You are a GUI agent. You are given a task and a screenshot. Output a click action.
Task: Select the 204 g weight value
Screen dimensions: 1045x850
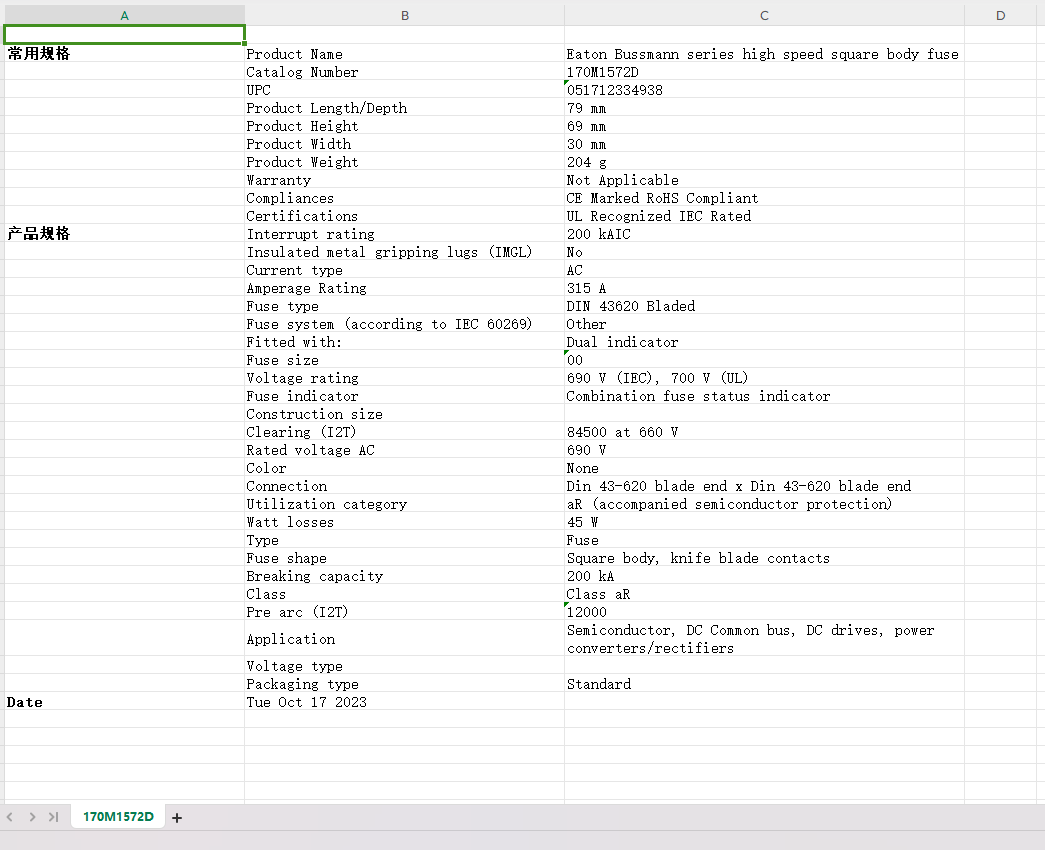point(764,161)
